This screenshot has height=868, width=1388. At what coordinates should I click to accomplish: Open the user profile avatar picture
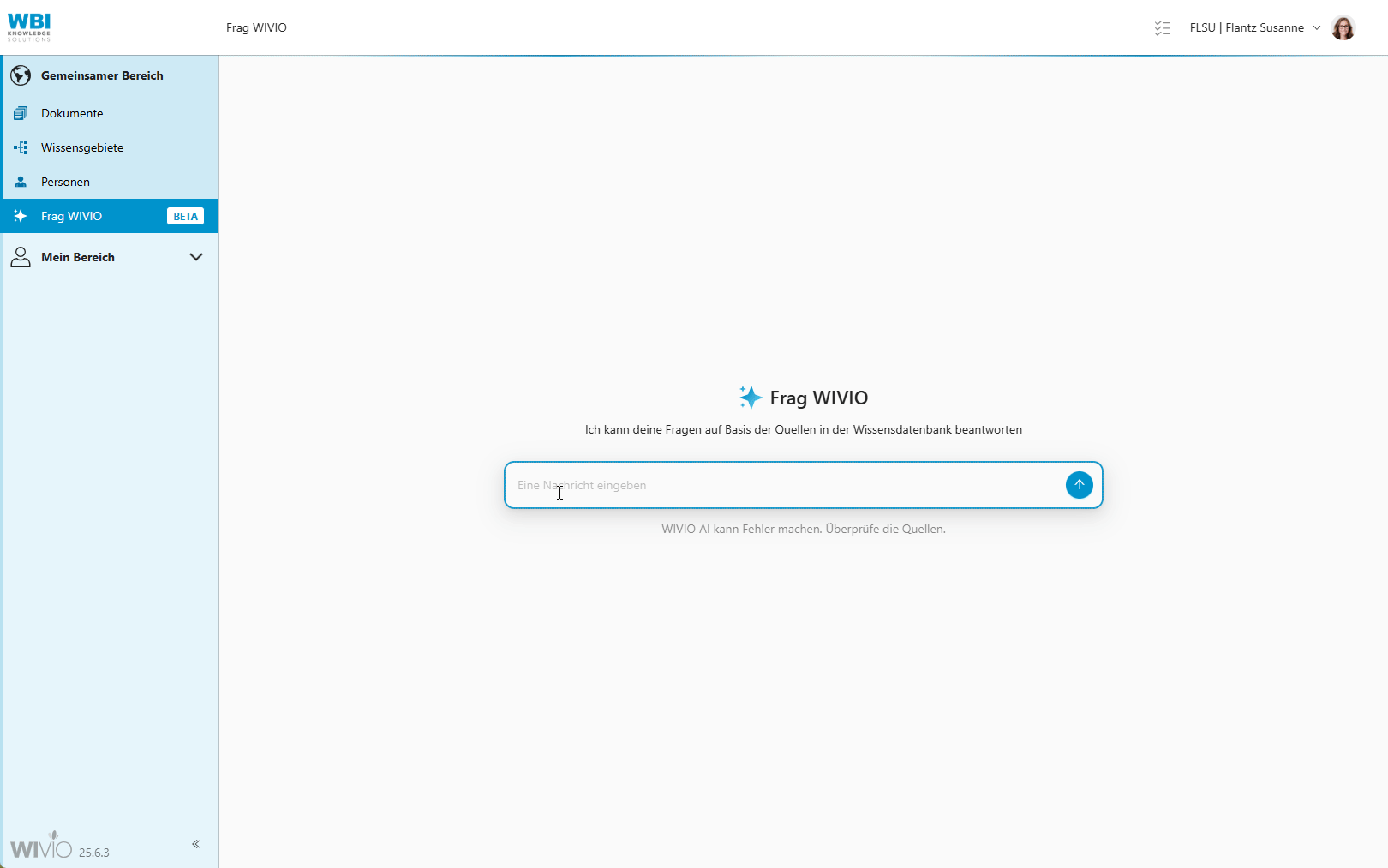[x=1343, y=27]
